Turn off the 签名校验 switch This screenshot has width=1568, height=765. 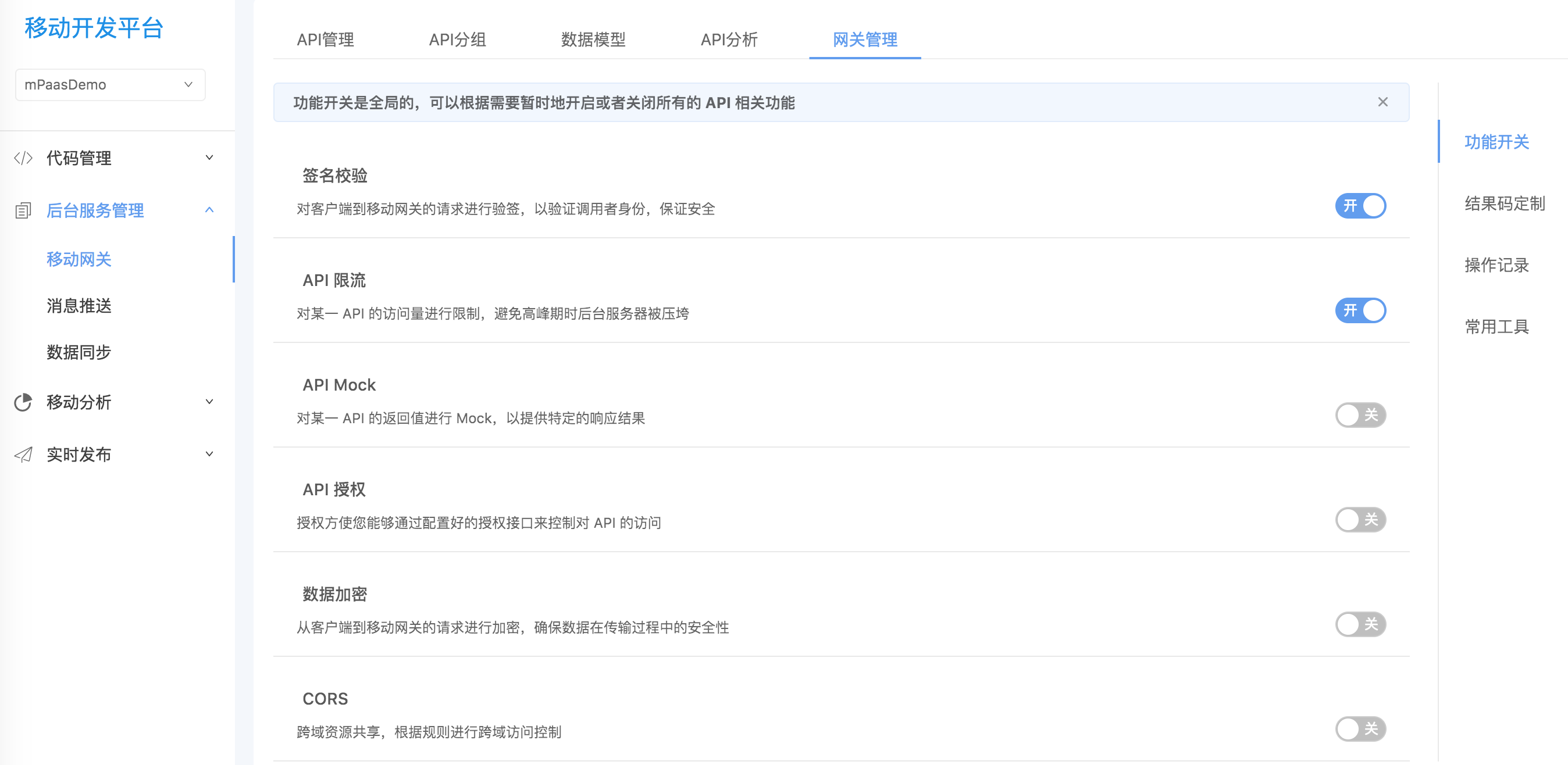pyautogui.click(x=1360, y=206)
